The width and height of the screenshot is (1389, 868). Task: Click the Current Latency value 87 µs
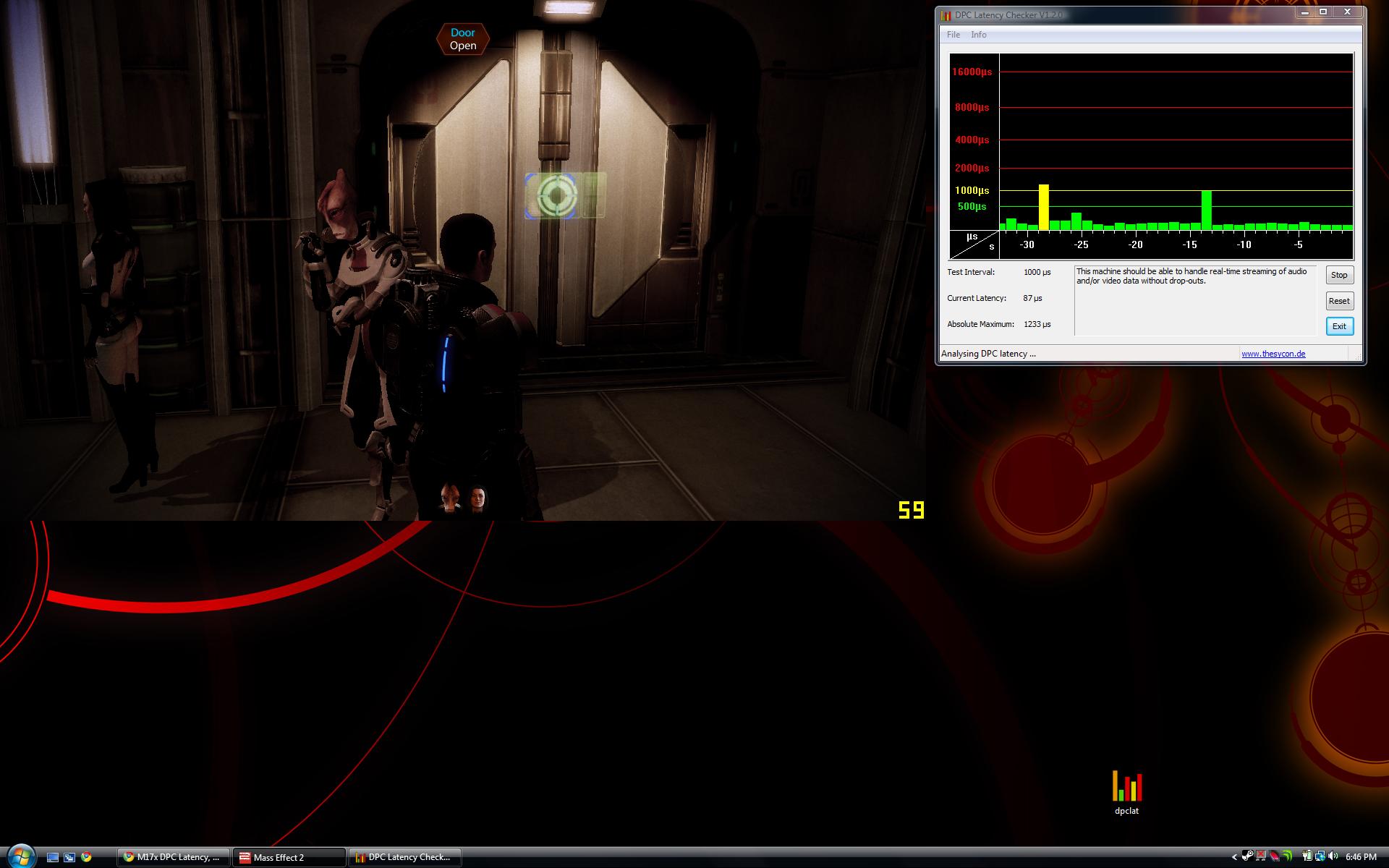tap(1032, 298)
